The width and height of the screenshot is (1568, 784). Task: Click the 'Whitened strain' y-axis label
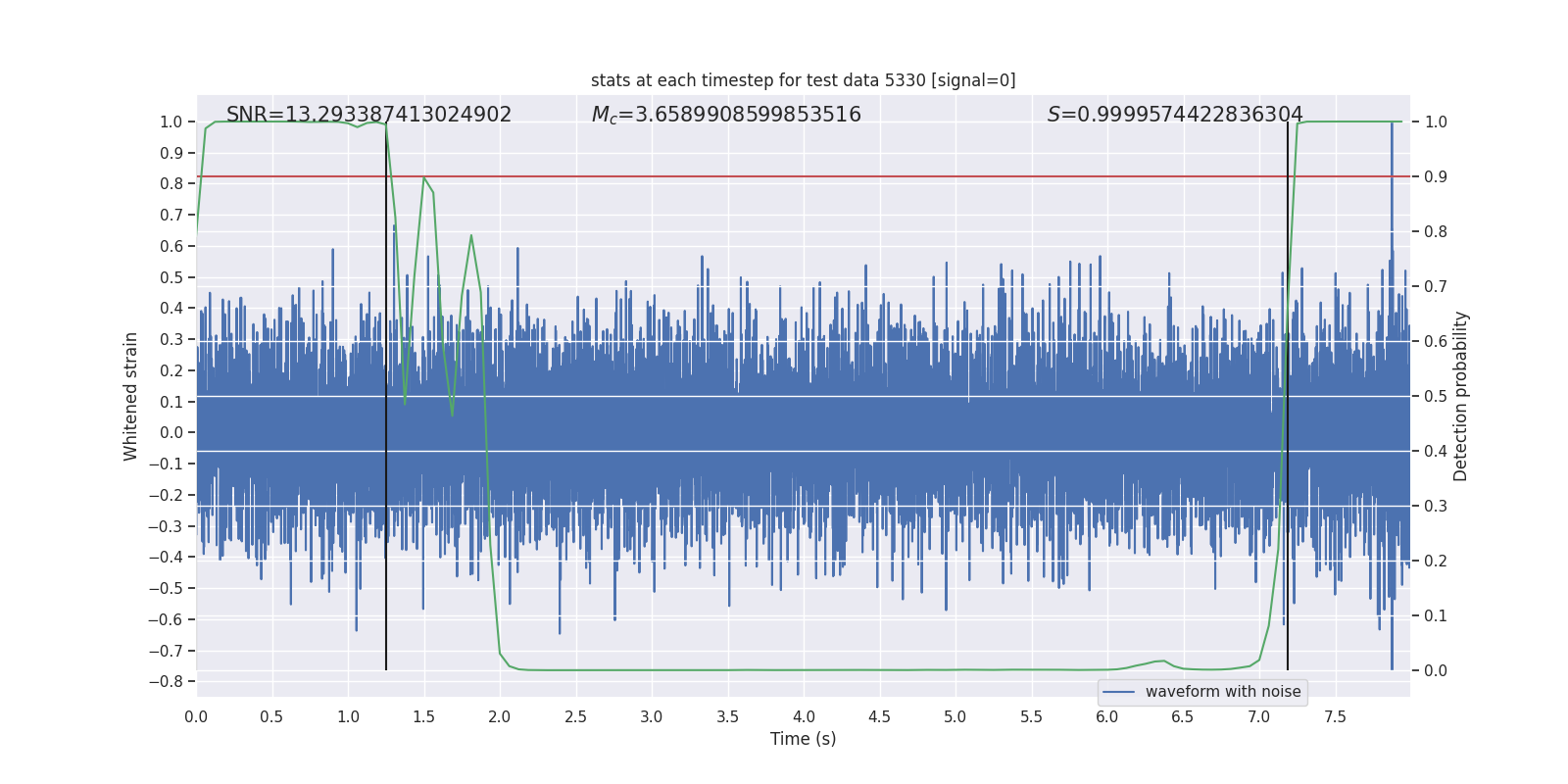(x=131, y=396)
